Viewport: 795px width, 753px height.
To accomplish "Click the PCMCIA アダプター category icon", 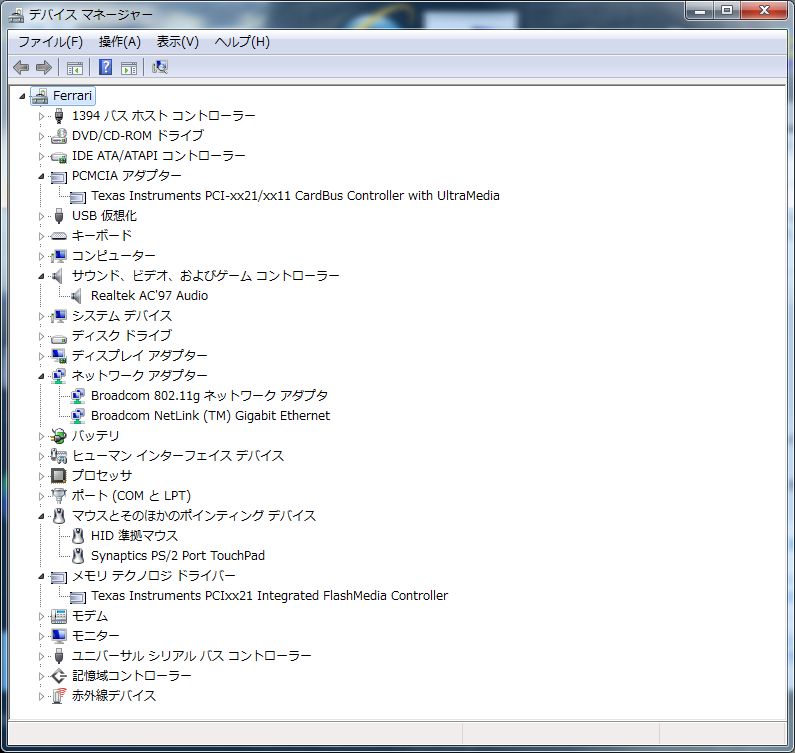I will (x=59, y=176).
